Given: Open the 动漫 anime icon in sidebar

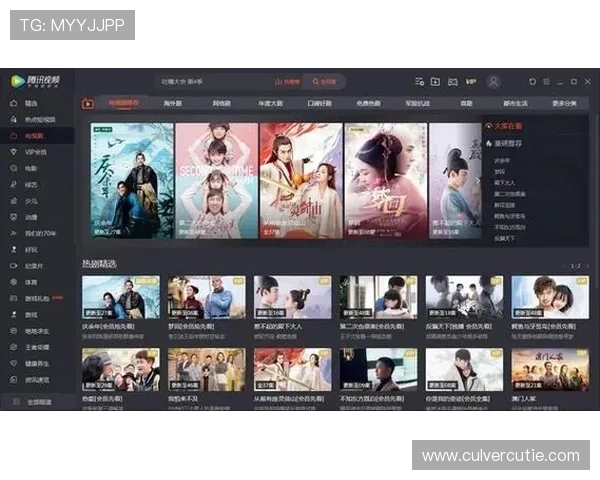Looking at the screenshot, I should (13, 217).
